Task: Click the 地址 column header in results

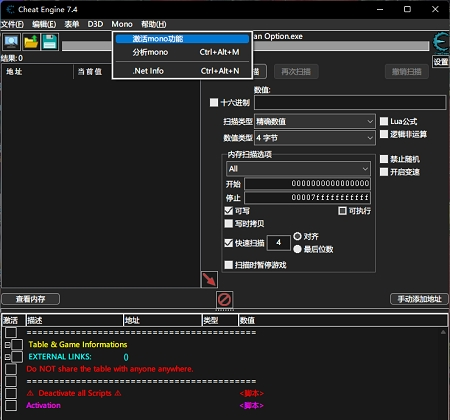Action: pos(37,72)
